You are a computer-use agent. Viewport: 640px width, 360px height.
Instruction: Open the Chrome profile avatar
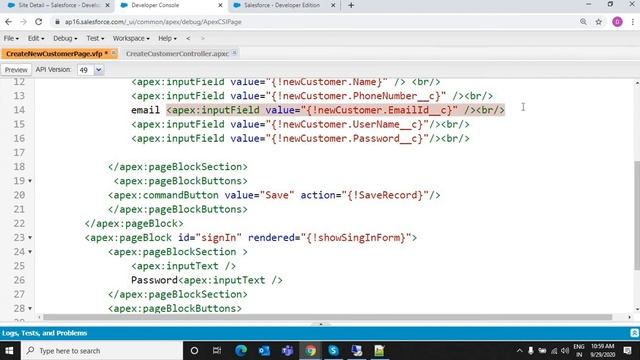click(617, 22)
